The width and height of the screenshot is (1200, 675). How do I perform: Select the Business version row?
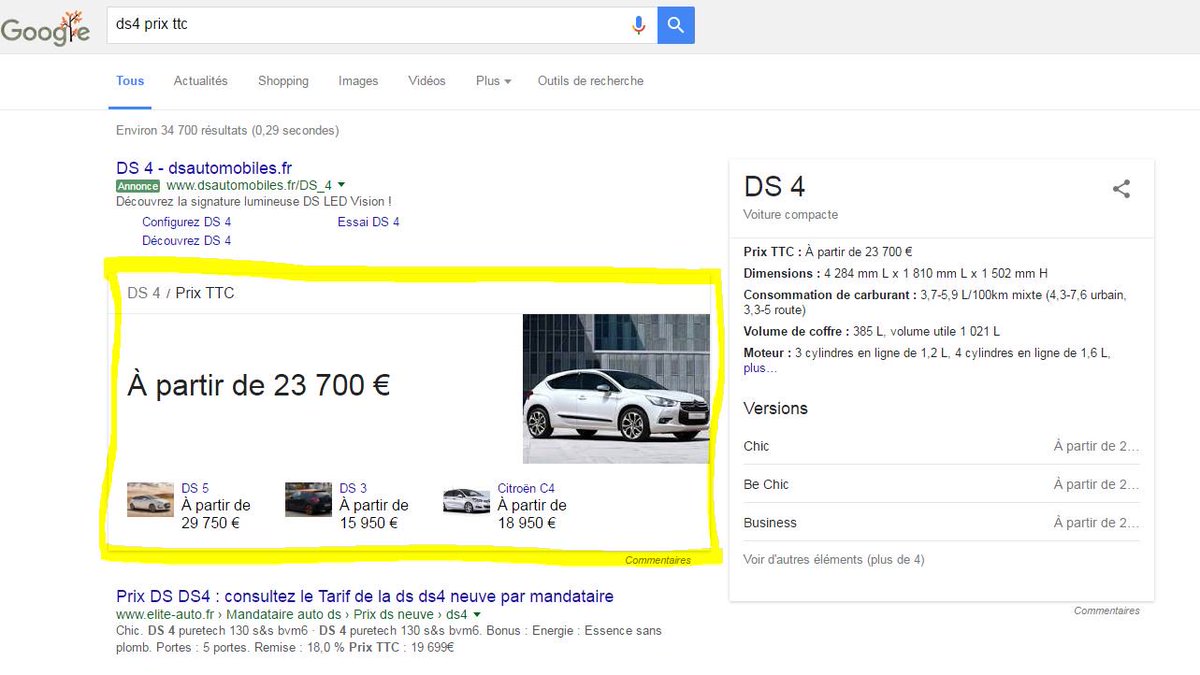(941, 523)
